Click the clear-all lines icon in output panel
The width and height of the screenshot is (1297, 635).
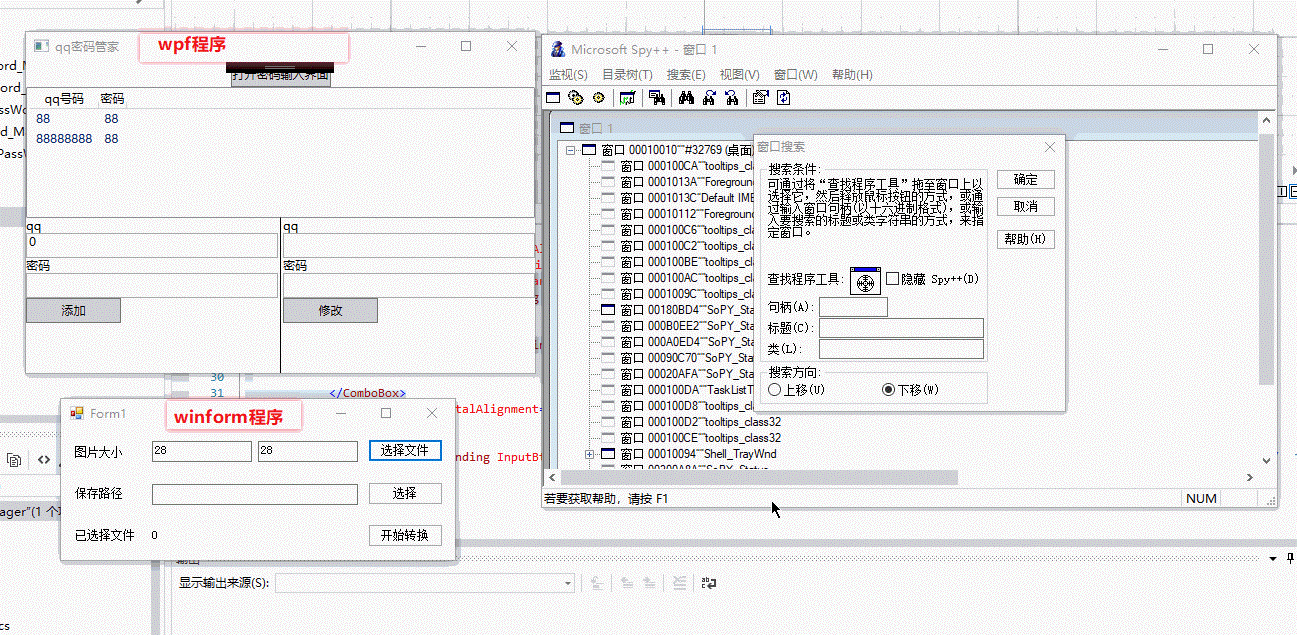pos(679,582)
